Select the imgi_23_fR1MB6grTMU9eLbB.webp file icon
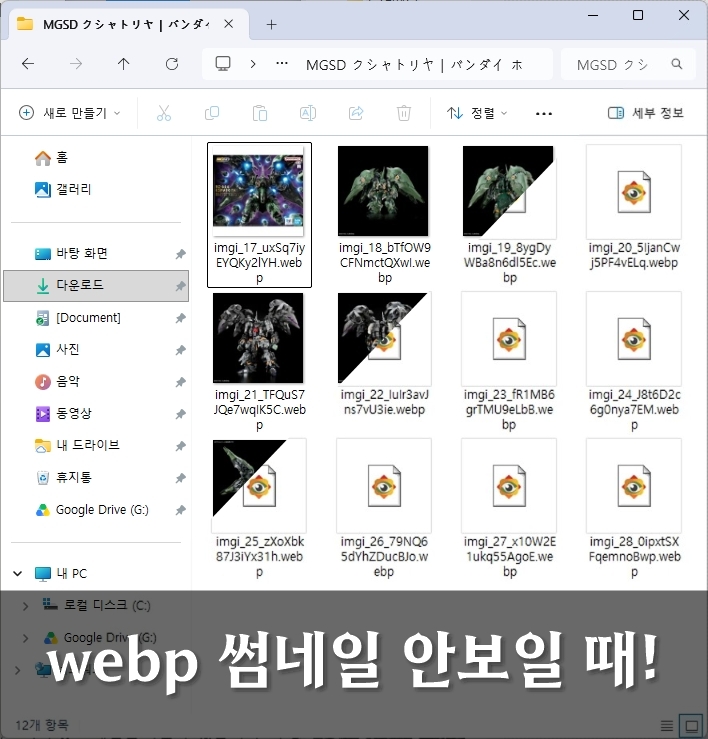 tap(509, 339)
